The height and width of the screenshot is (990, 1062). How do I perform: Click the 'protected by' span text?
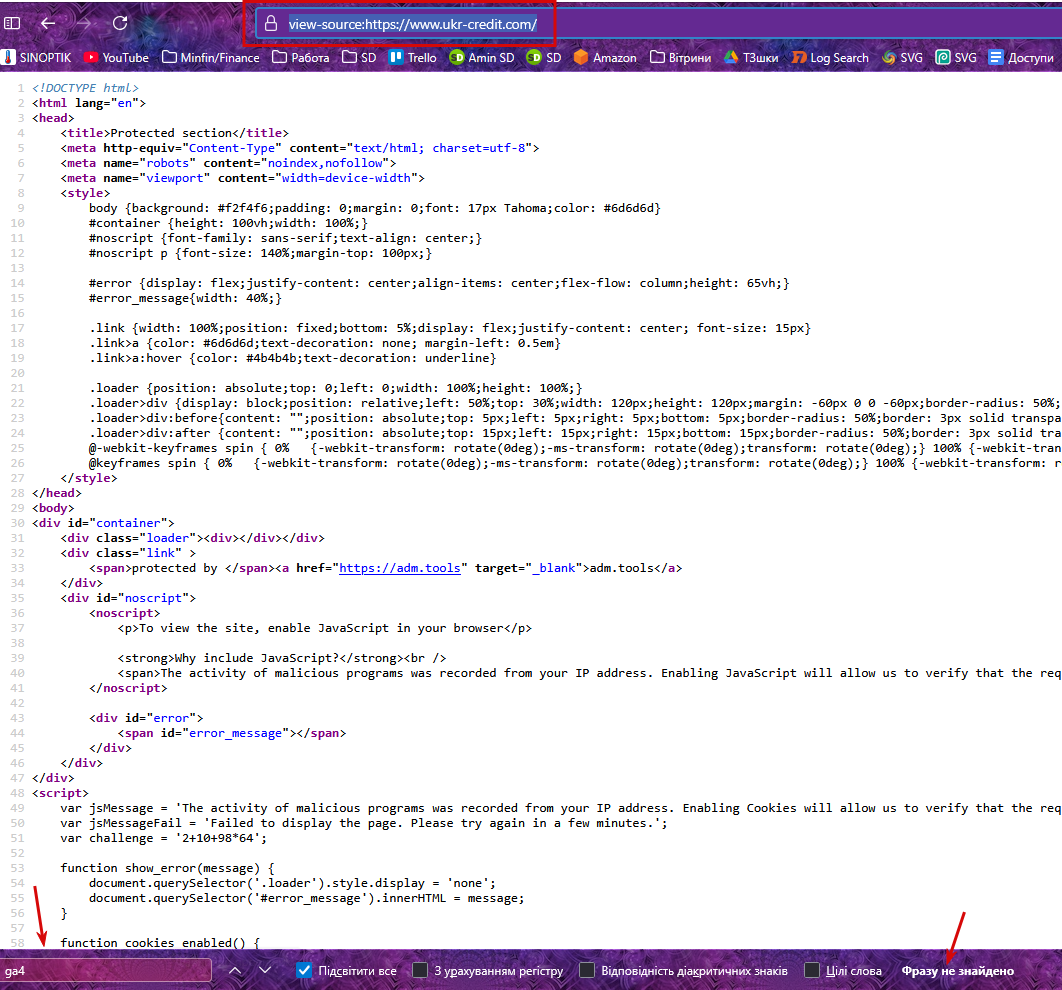(174, 568)
